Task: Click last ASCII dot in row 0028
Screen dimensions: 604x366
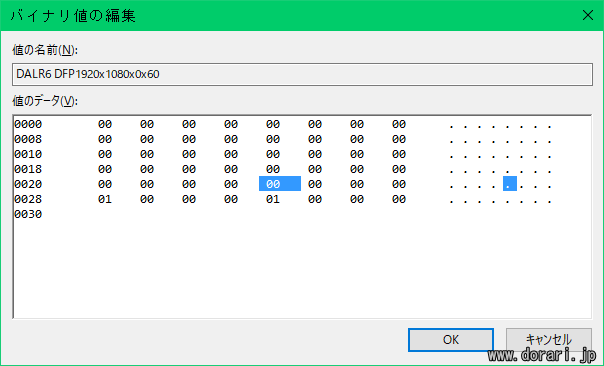Action: point(550,201)
